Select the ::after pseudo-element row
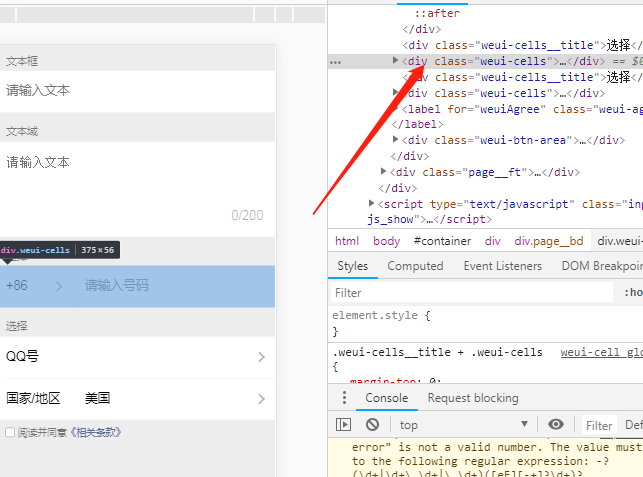This screenshot has width=643, height=477. click(x=436, y=14)
